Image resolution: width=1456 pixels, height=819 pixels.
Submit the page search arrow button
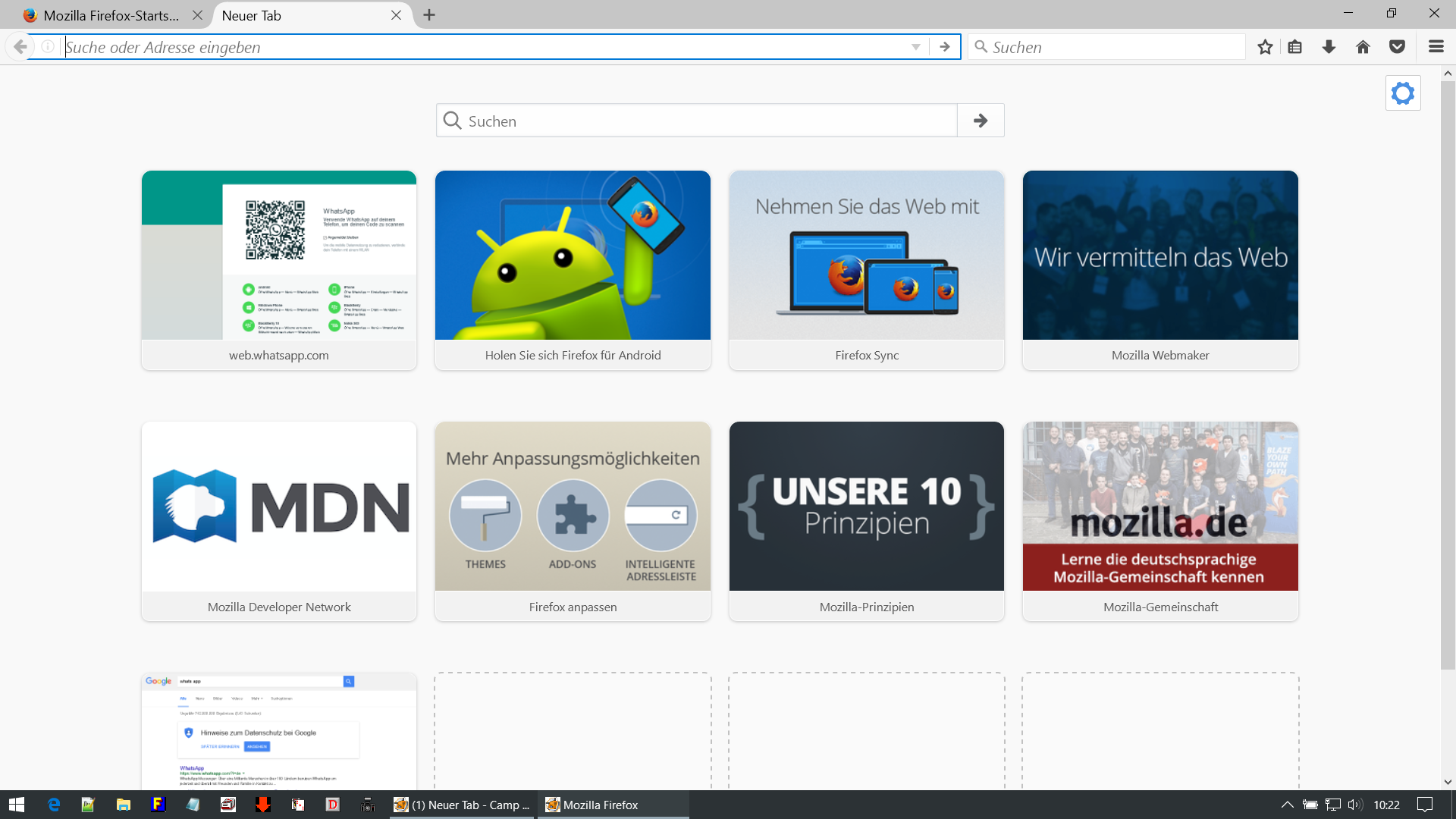click(981, 121)
